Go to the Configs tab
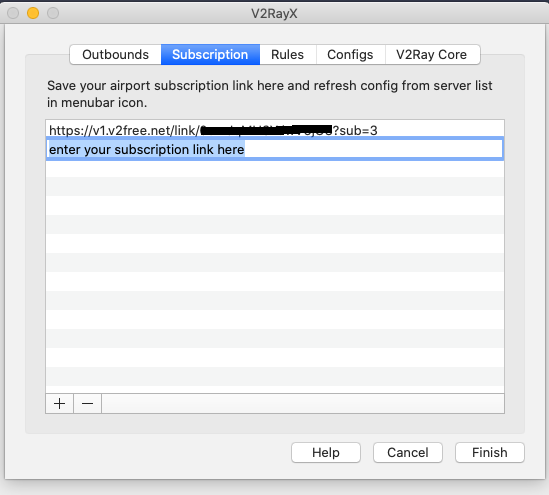Viewport: 549px width, 495px height. [350, 55]
